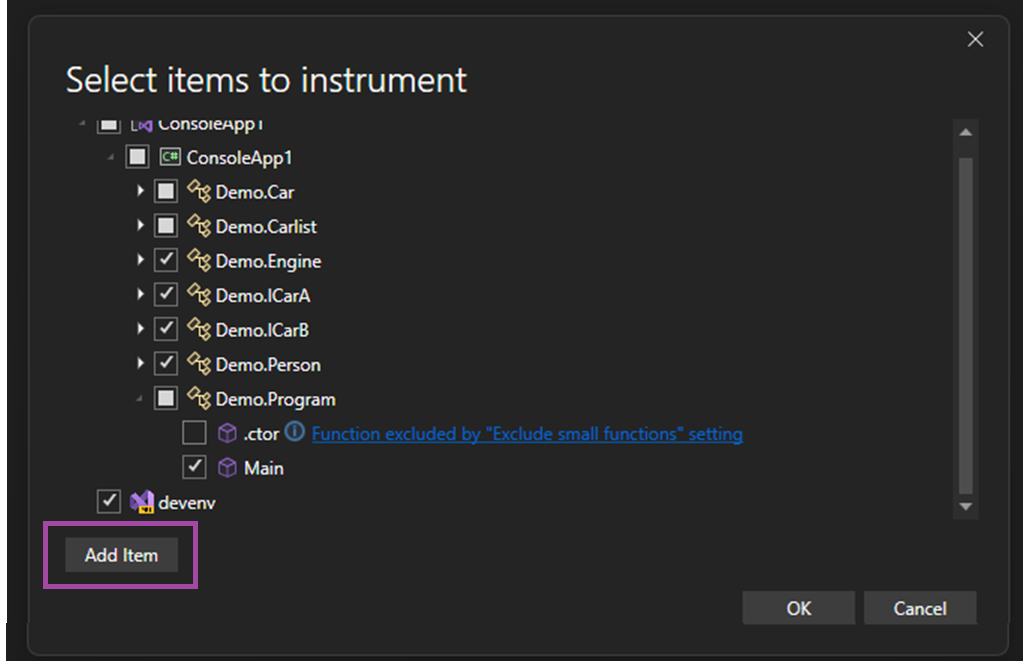Expand the Demo.ICarB tree node

141,330
